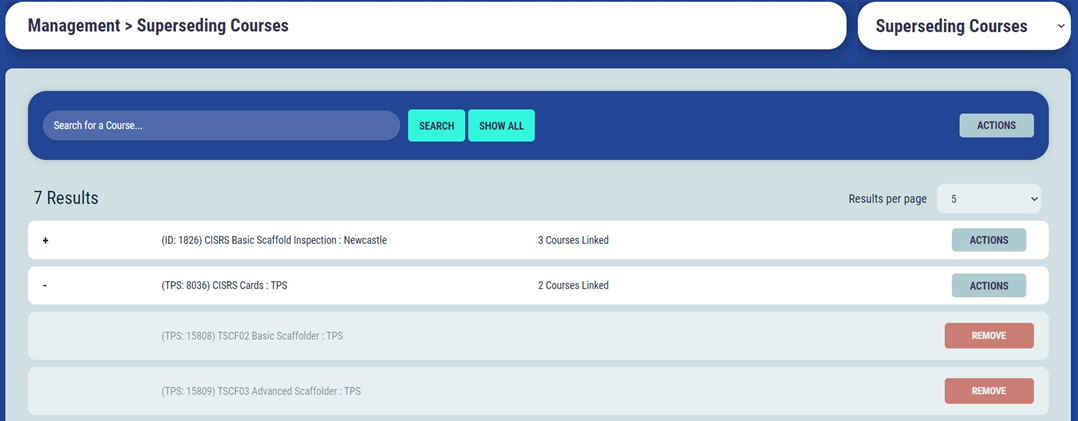Image resolution: width=1078 pixels, height=421 pixels.
Task: Click the TSCF02 Basic Scaffolder sub-row text
Action: click(x=251, y=336)
